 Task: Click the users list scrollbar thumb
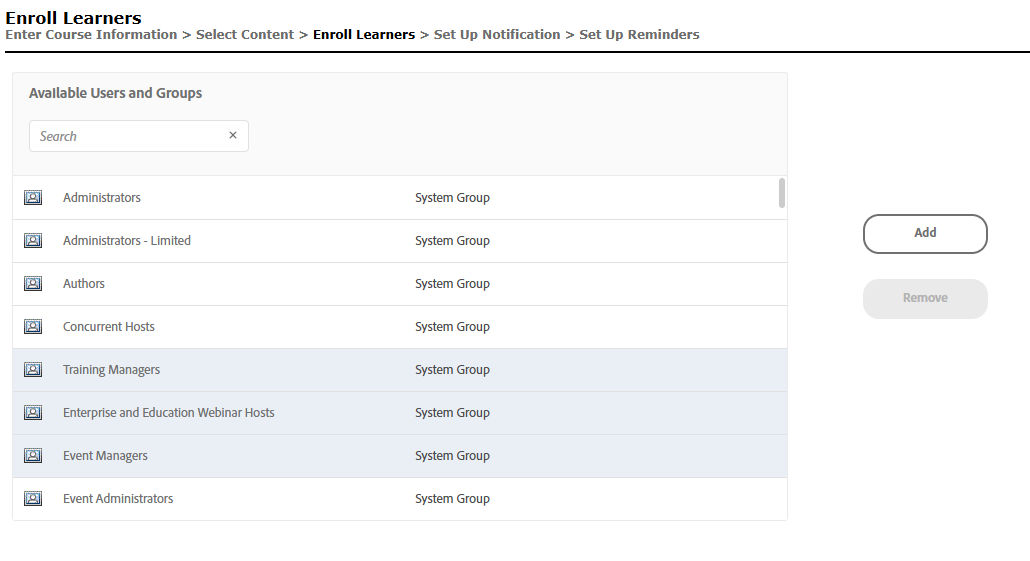coord(782,193)
